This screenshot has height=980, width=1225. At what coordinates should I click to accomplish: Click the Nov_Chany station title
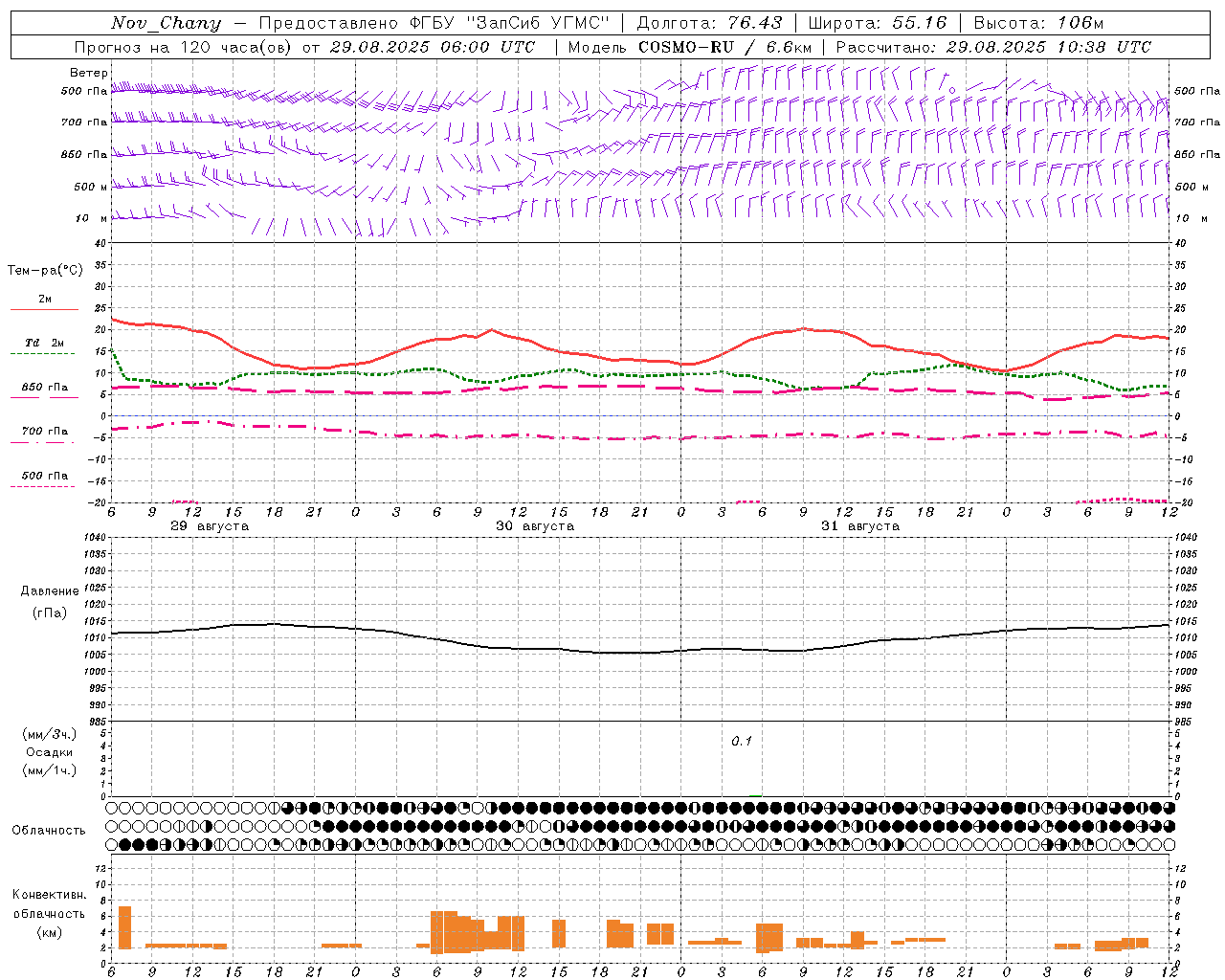(166, 23)
